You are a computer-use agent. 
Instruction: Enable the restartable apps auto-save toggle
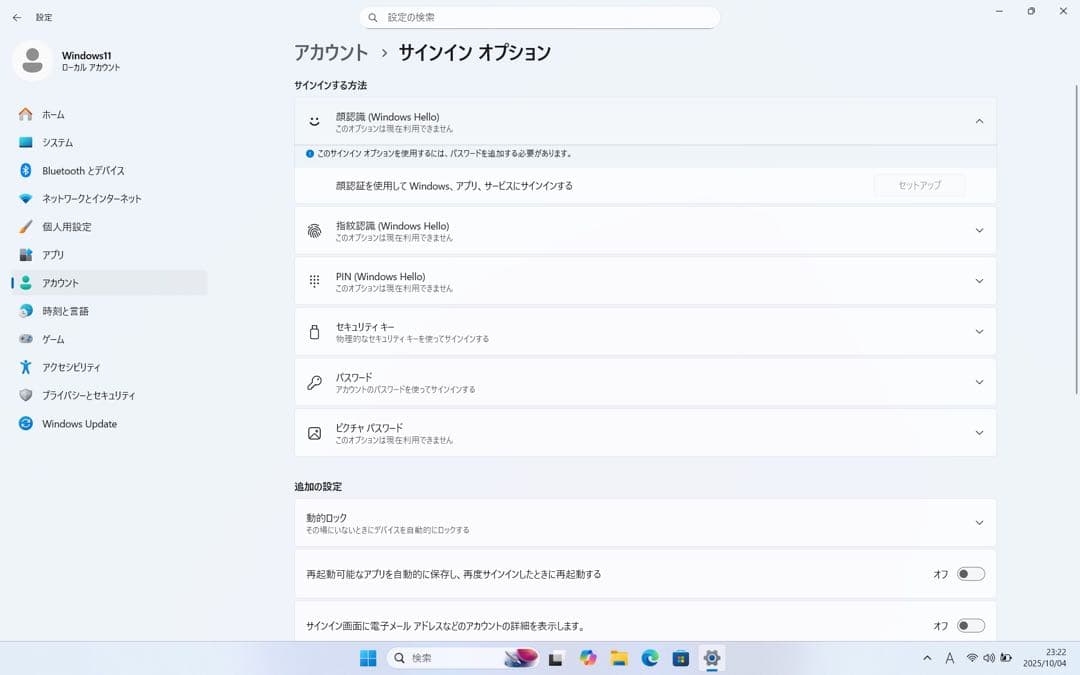click(967, 574)
